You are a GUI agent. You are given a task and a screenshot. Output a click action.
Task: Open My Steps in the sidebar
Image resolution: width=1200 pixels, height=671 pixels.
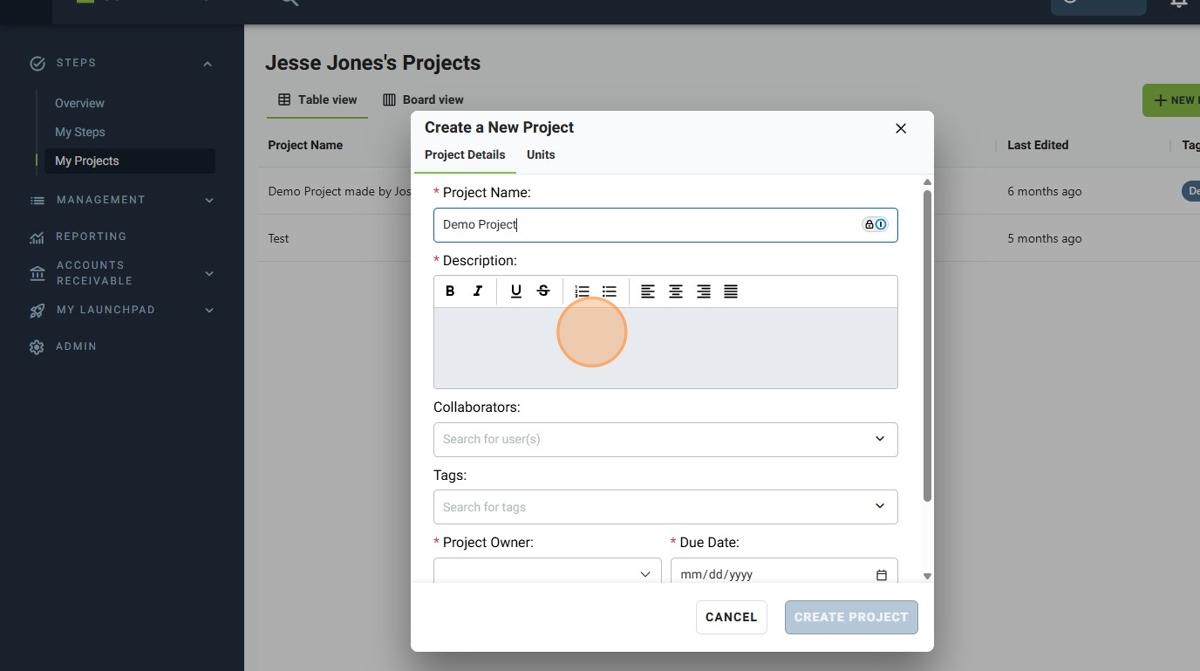(x=80, y=132)
